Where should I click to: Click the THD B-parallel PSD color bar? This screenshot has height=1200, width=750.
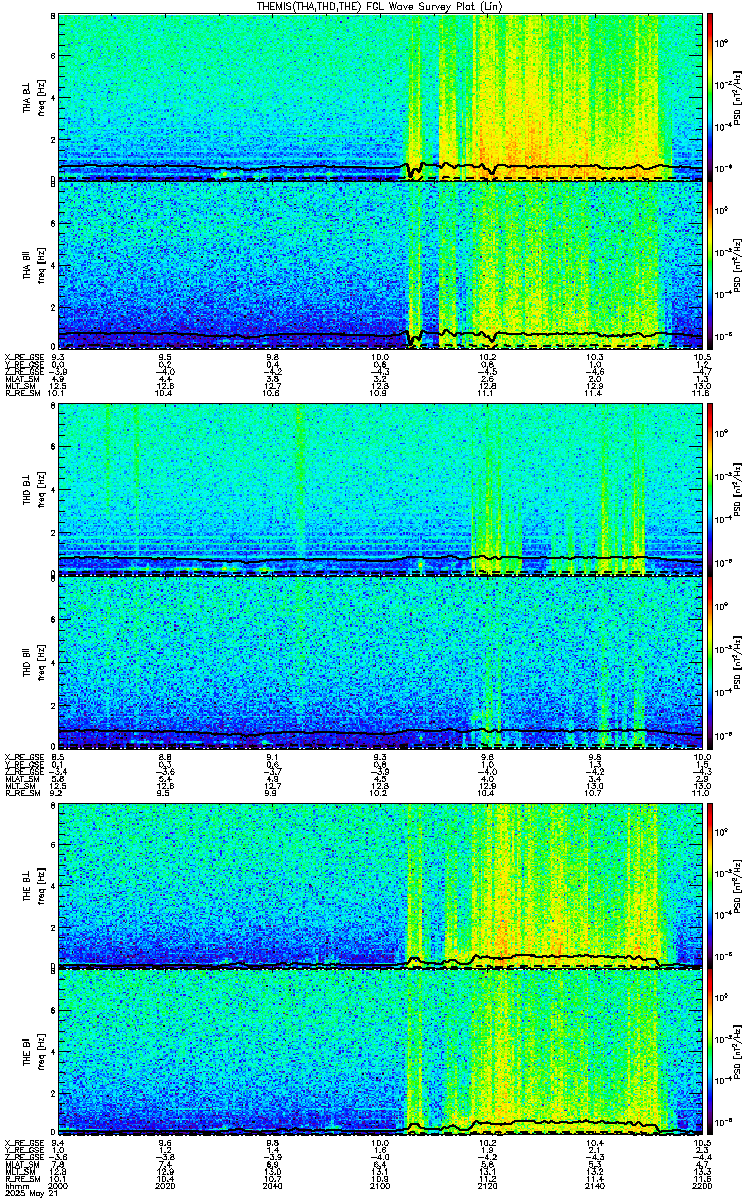711,662
